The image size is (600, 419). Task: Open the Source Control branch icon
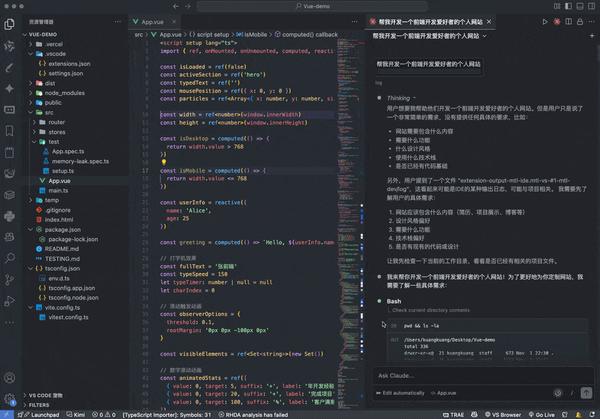[9, 280]
